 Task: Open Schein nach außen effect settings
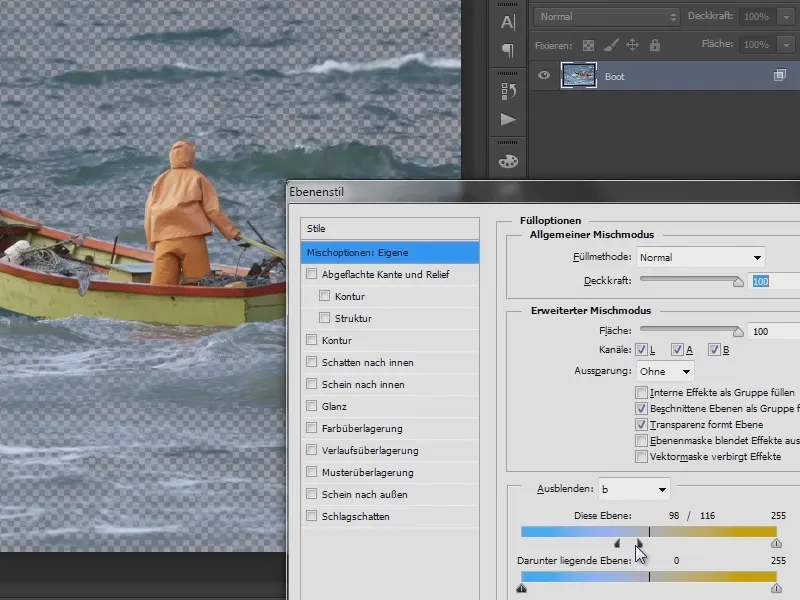[x=364, y=494]
